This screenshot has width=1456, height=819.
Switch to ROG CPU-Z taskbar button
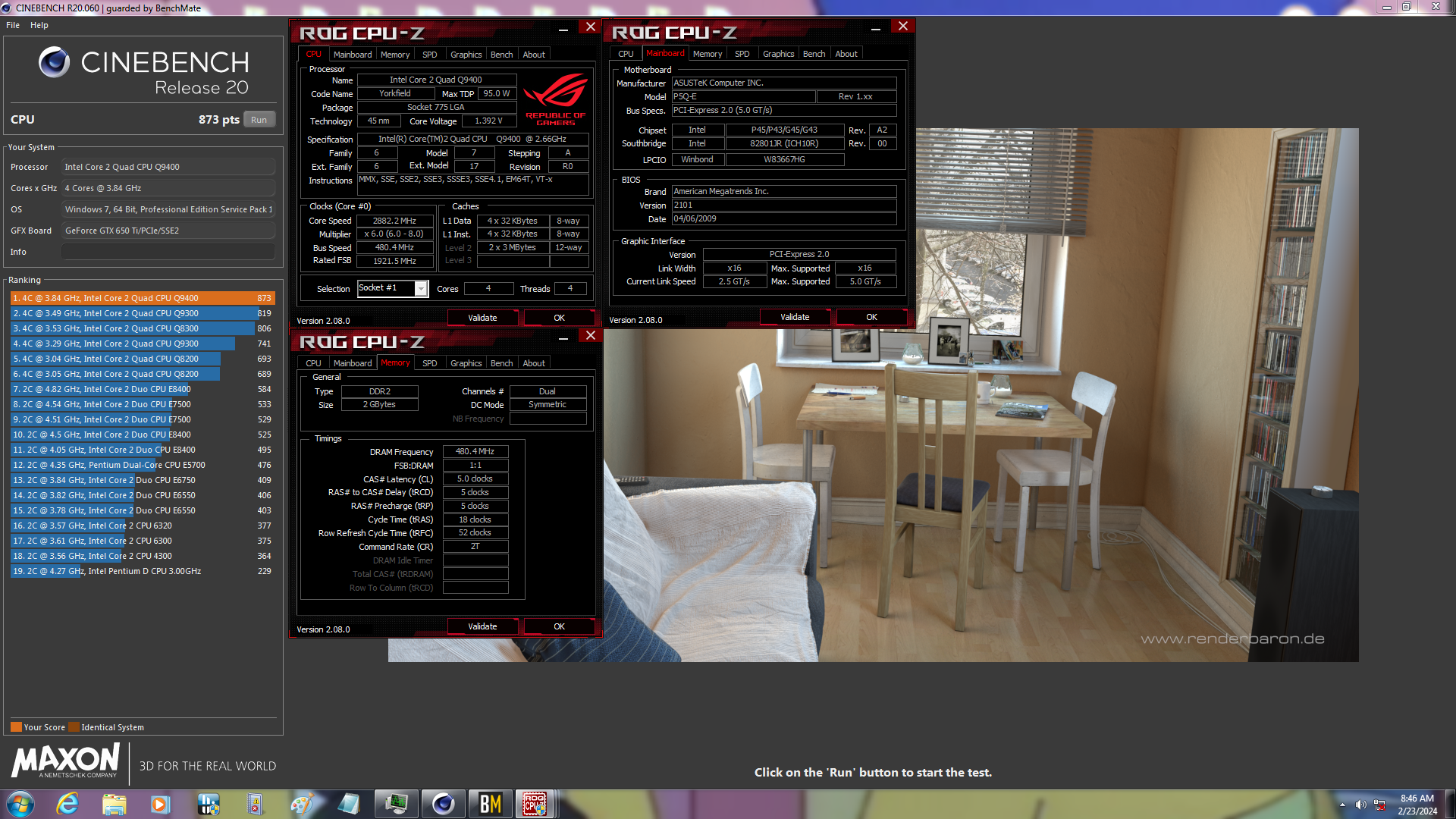click(536, 804)
